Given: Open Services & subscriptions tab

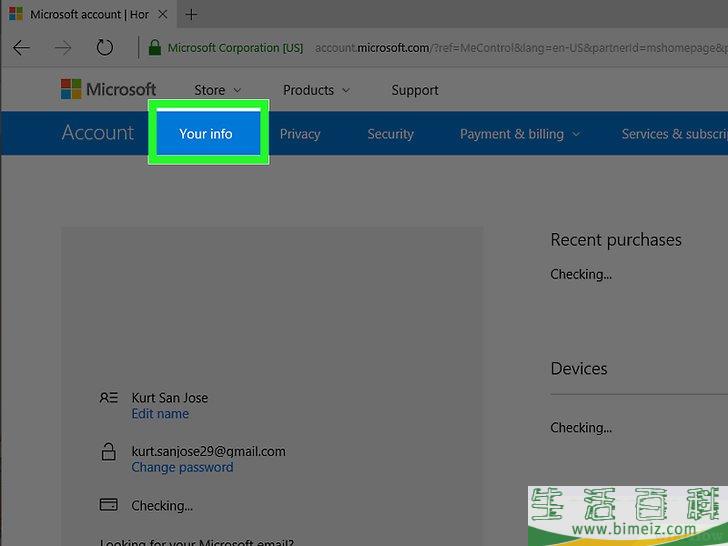Looking at the screenshot, I should 675,134.
